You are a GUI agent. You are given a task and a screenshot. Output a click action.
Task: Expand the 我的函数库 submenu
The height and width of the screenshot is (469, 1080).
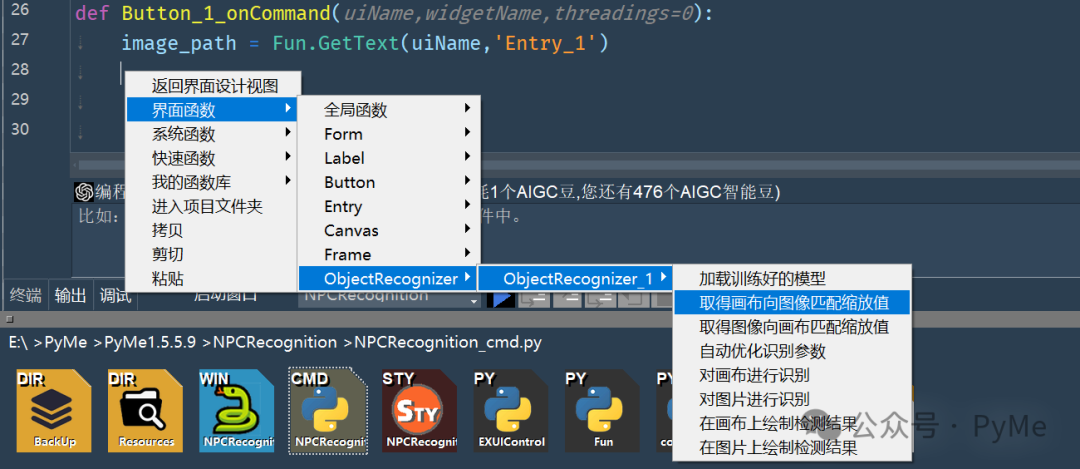click(x=212, y=182)
